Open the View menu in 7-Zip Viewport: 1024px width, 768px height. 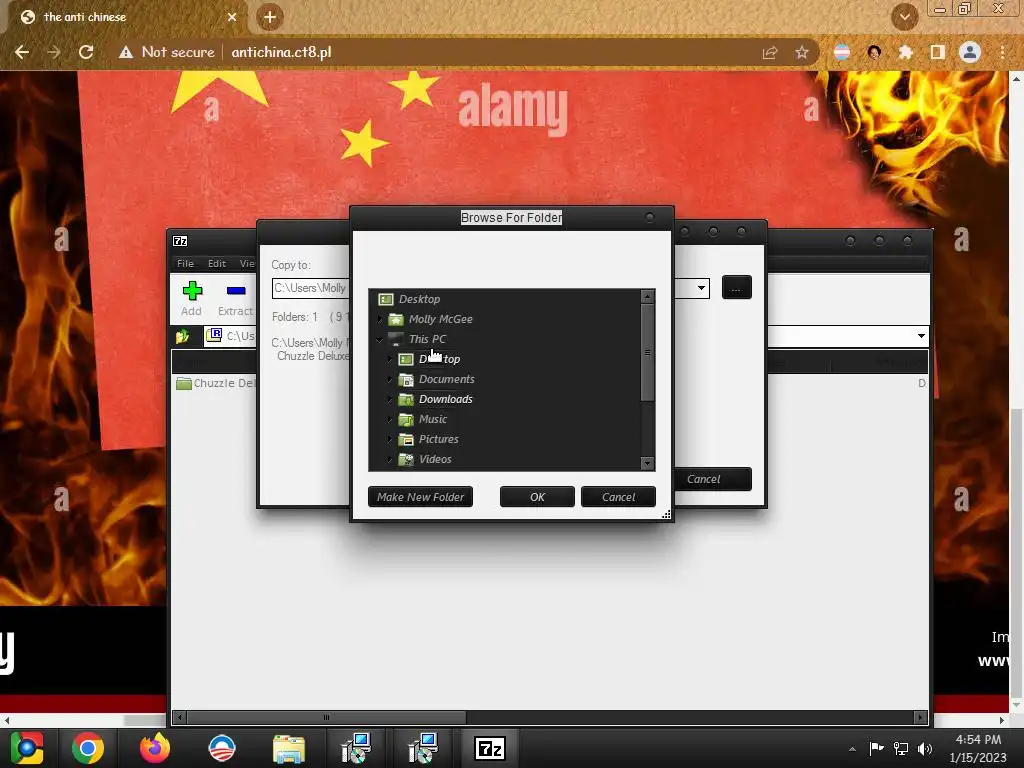(247, 264)
